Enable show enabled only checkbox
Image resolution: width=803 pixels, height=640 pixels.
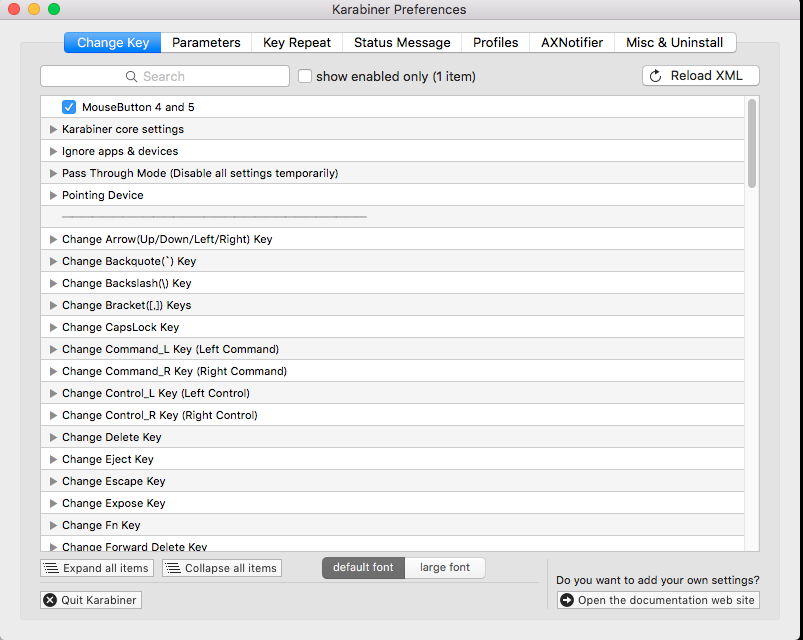click(x=305, y=76)
